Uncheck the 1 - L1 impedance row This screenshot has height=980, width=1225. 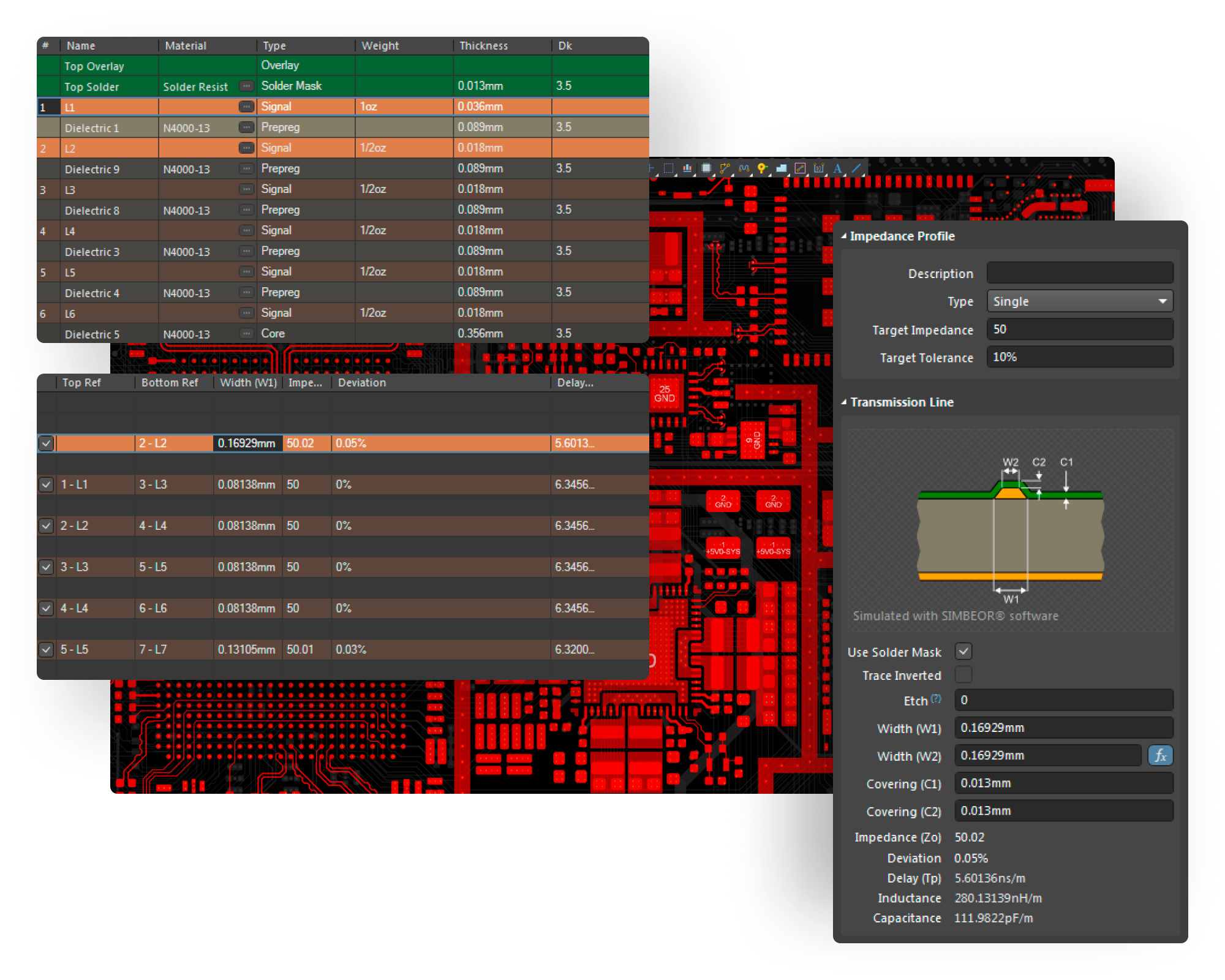point(46,484)
